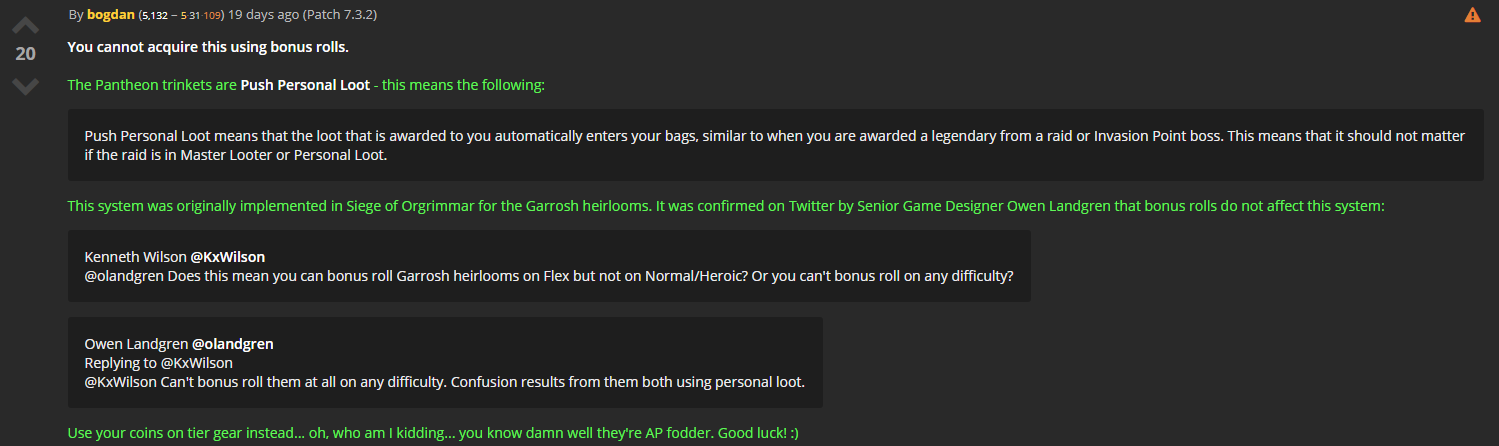This screenshot has width=1499, height=446.
Task: Upvote bogdan's comment with the up arrow
Action: click(25, 24)
